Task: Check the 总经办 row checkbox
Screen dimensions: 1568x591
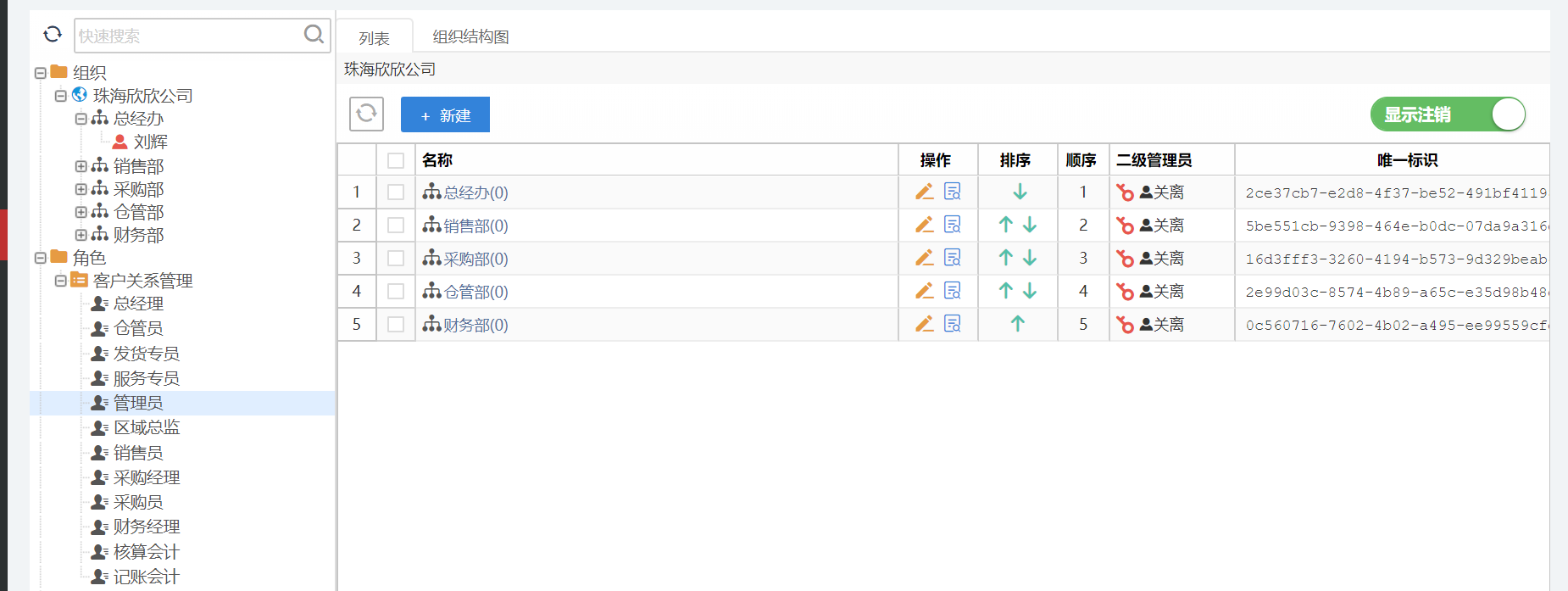Action: pyautogui.click(x=396, y=192)
